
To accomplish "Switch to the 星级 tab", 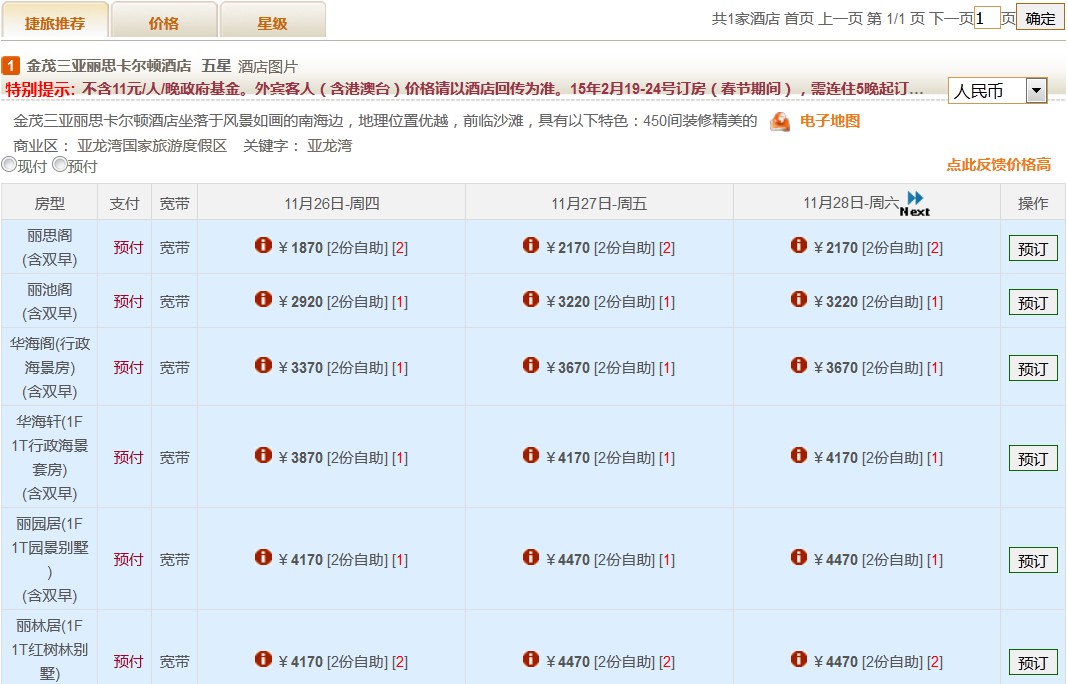I will coord(272,22).
